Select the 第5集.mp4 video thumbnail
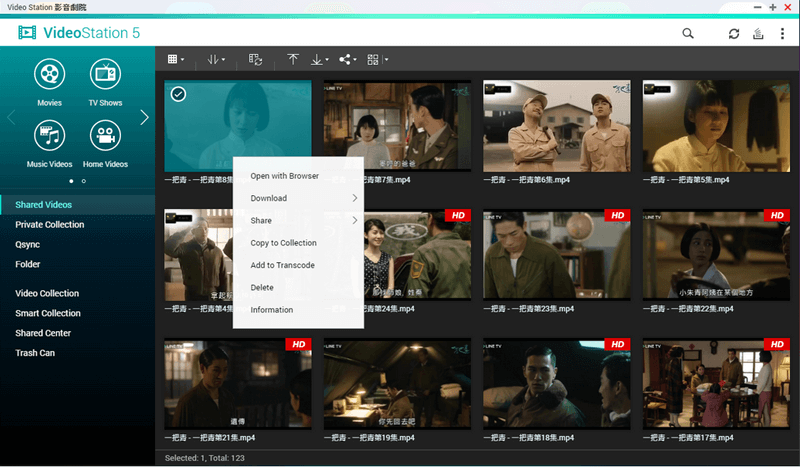 716,126
